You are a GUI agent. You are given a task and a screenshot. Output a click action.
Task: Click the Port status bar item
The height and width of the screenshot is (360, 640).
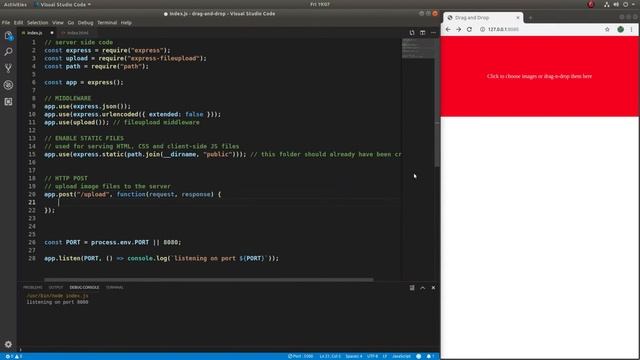(x=300, y=356)
